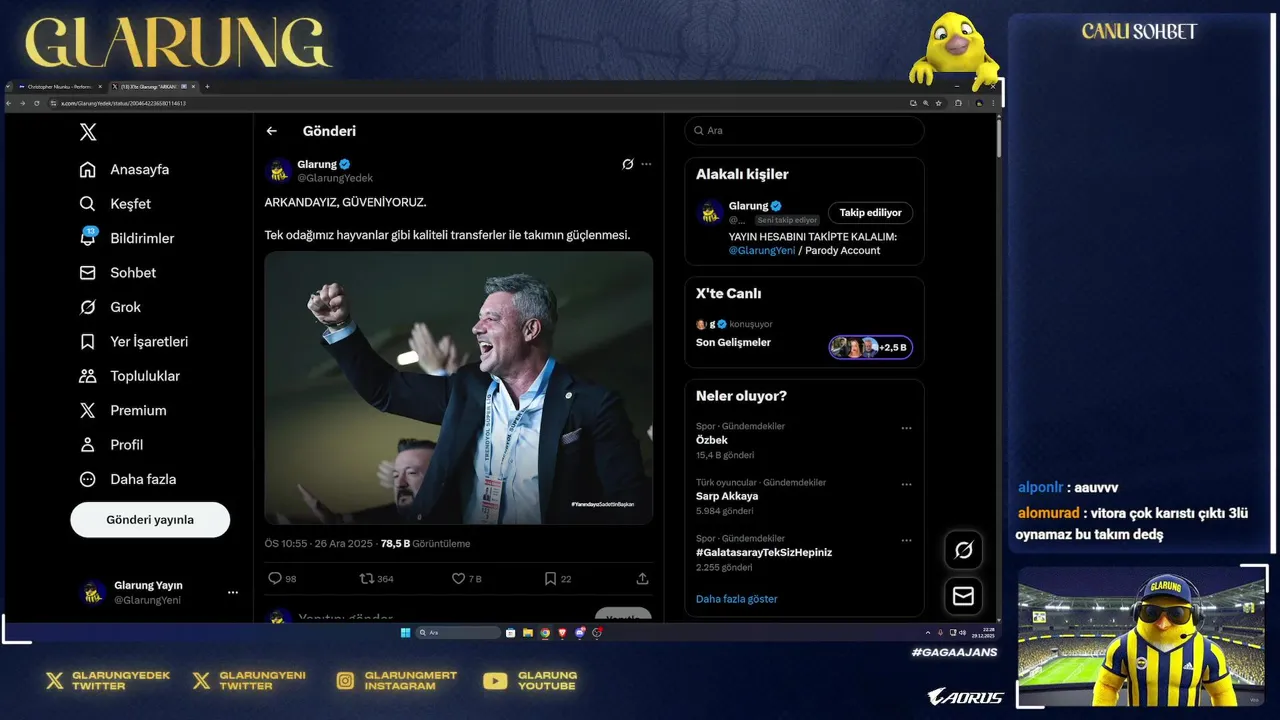Focus the Ara search field on X
The image size is (1280, 720).
(804, 131)
